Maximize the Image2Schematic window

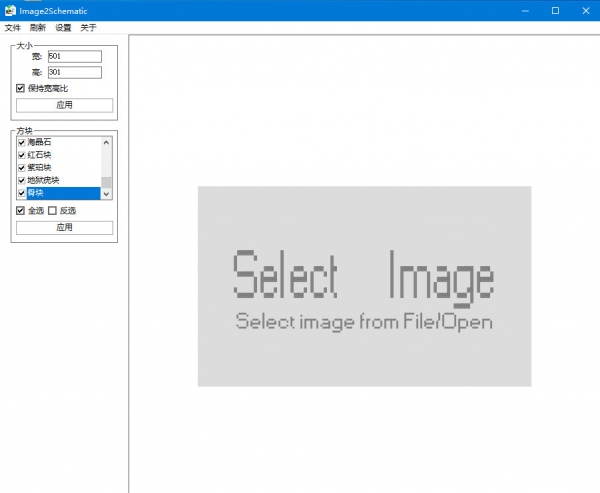tap(555, 11)
